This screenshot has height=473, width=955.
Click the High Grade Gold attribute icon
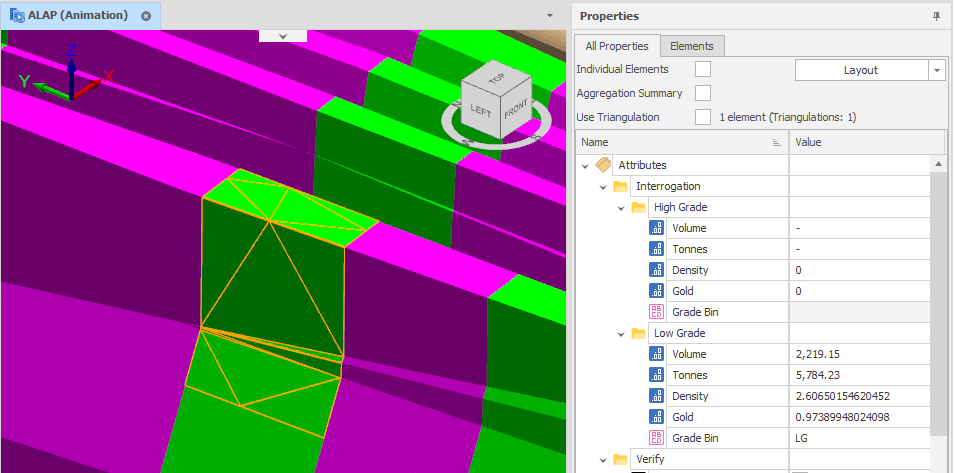(x=657, y=291)
